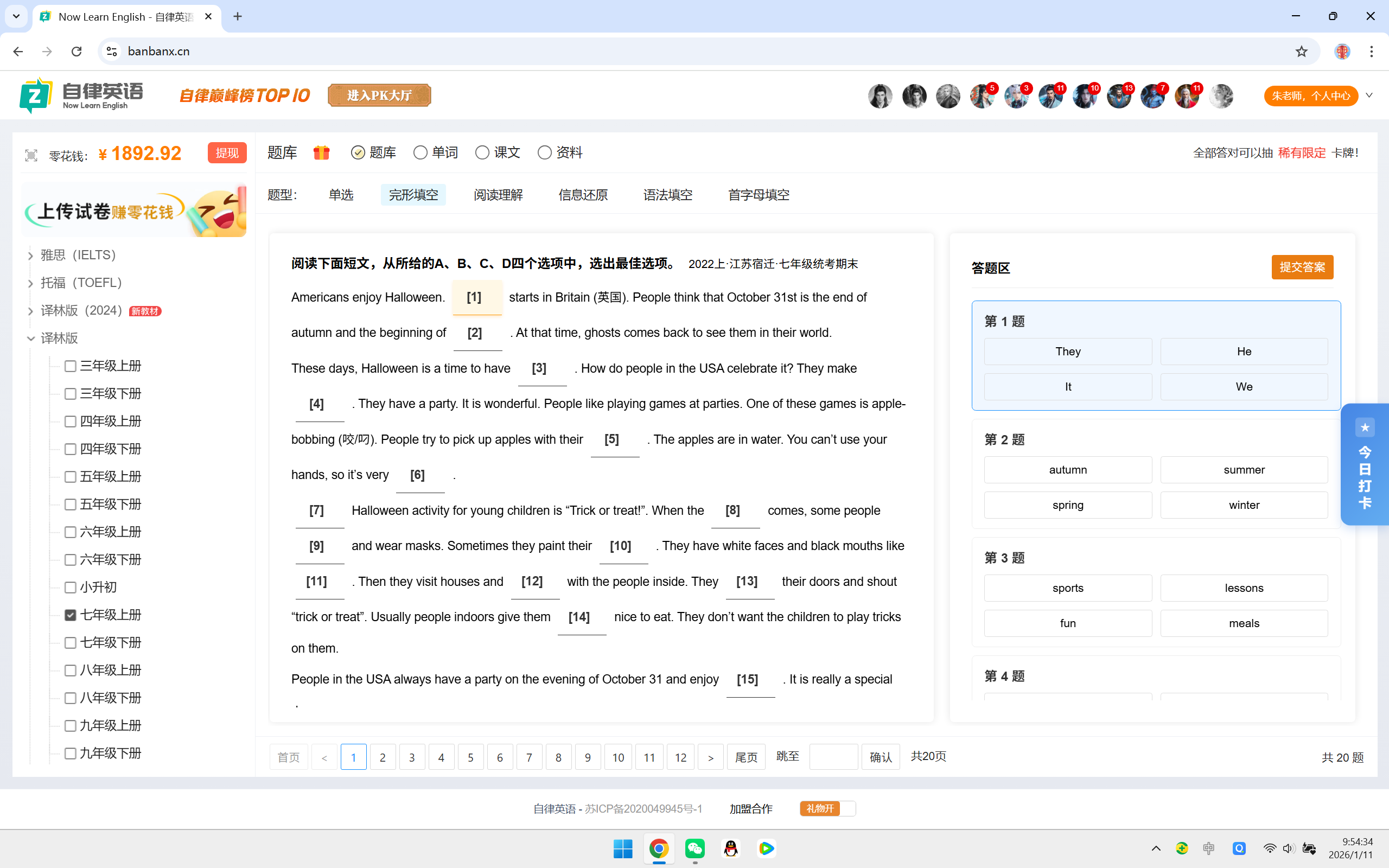This screenshot has height=868, width=1389.
Task: Click the 提交答案 button
Action: (1302, 267)
